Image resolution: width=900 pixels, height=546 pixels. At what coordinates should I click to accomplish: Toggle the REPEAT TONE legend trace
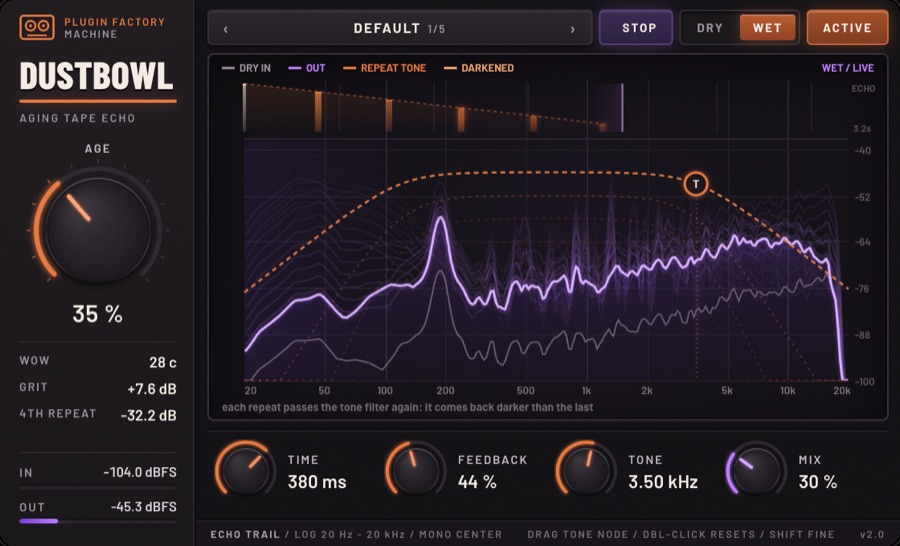[x=385, y=68]
